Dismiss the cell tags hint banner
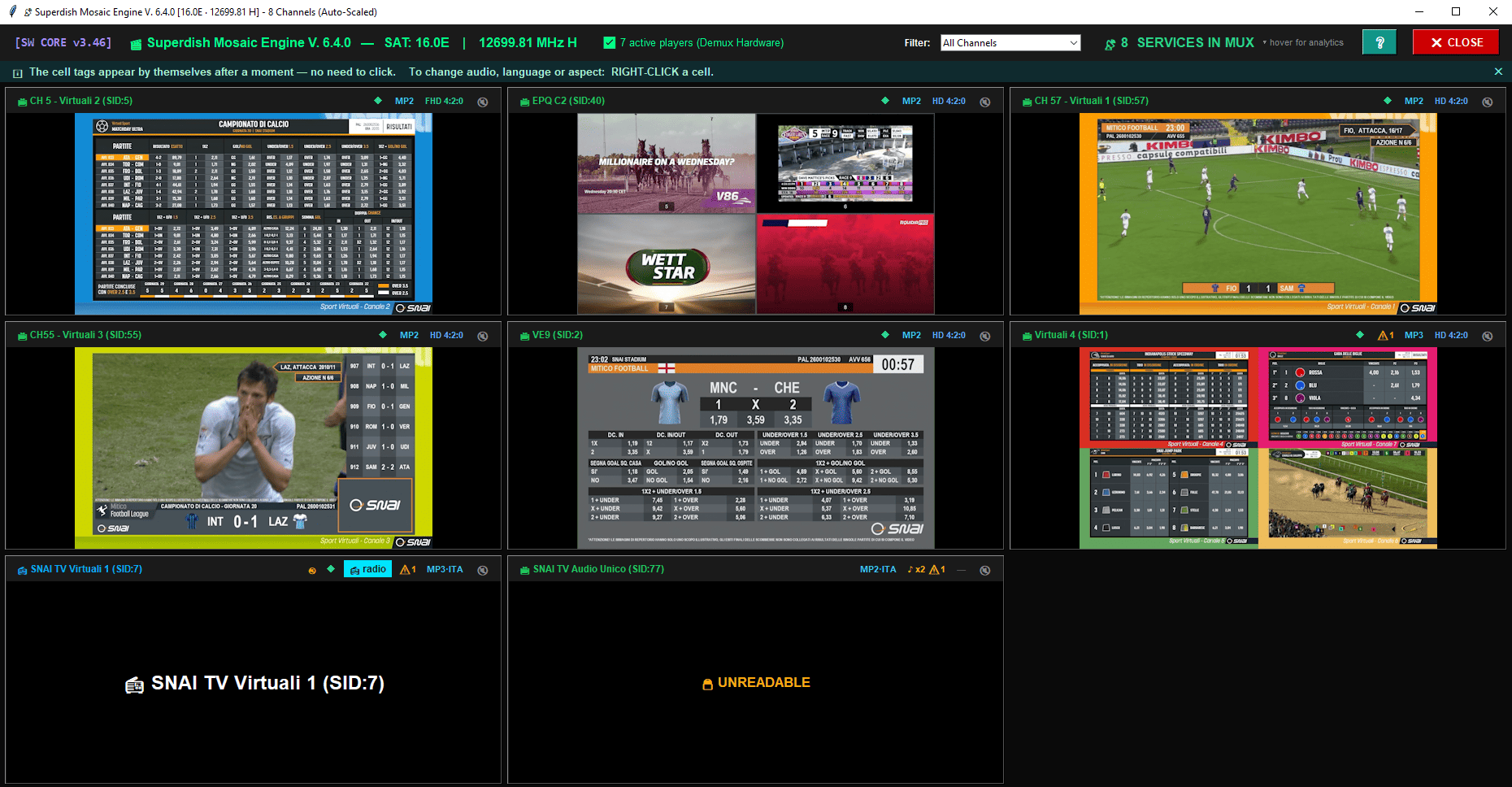The image size is (1512, 787). click(x=1498, y=72)
